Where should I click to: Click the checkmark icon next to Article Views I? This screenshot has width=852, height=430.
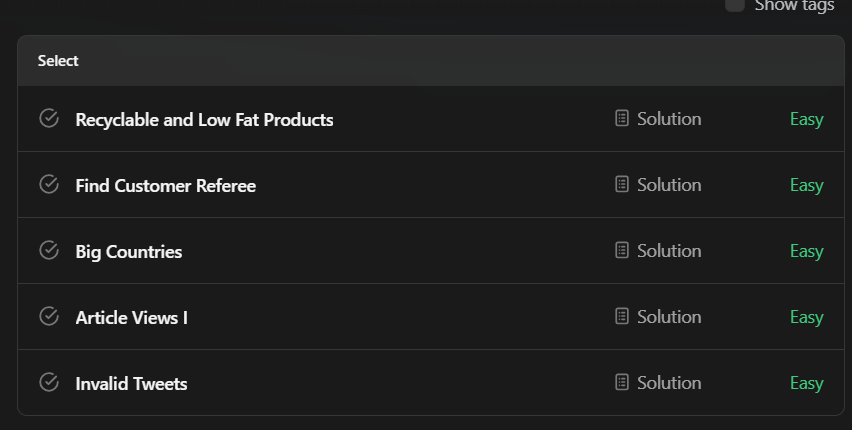point(49,316)
